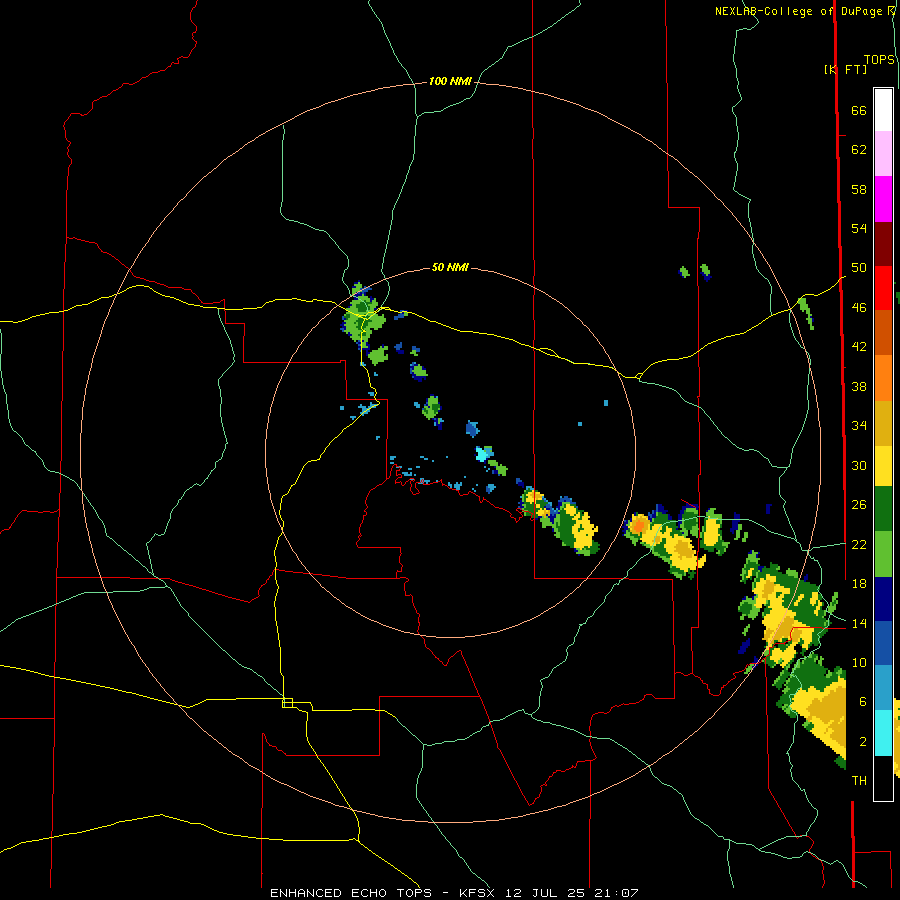Click legend value '18'

(x=859, y=584)
